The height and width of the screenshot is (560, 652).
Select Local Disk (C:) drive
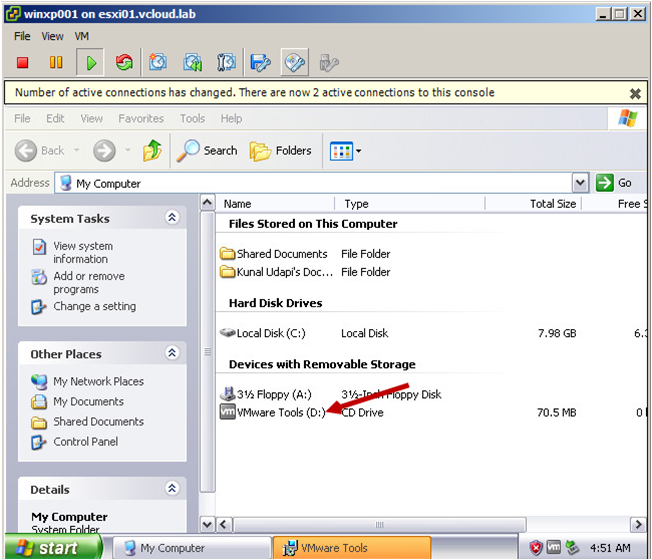[262, 333]
